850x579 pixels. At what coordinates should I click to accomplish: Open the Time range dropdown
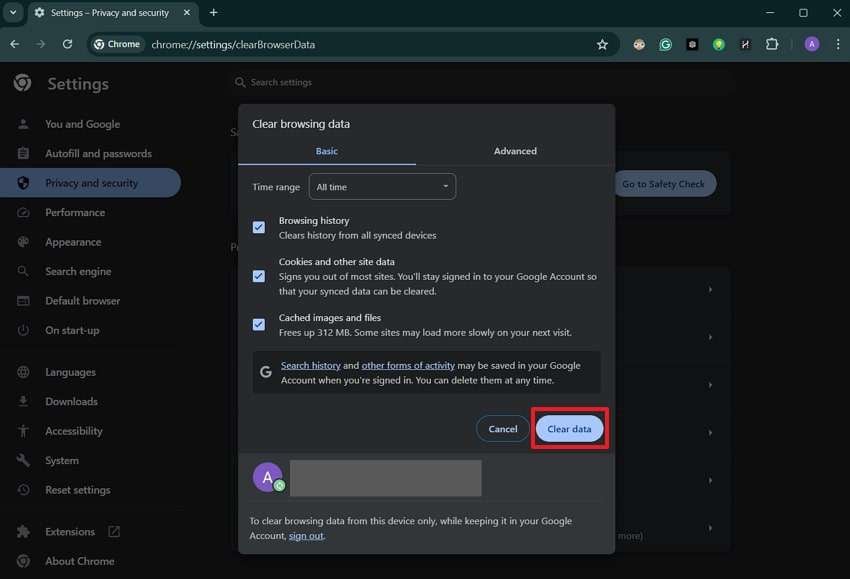(x=382, y=186)
